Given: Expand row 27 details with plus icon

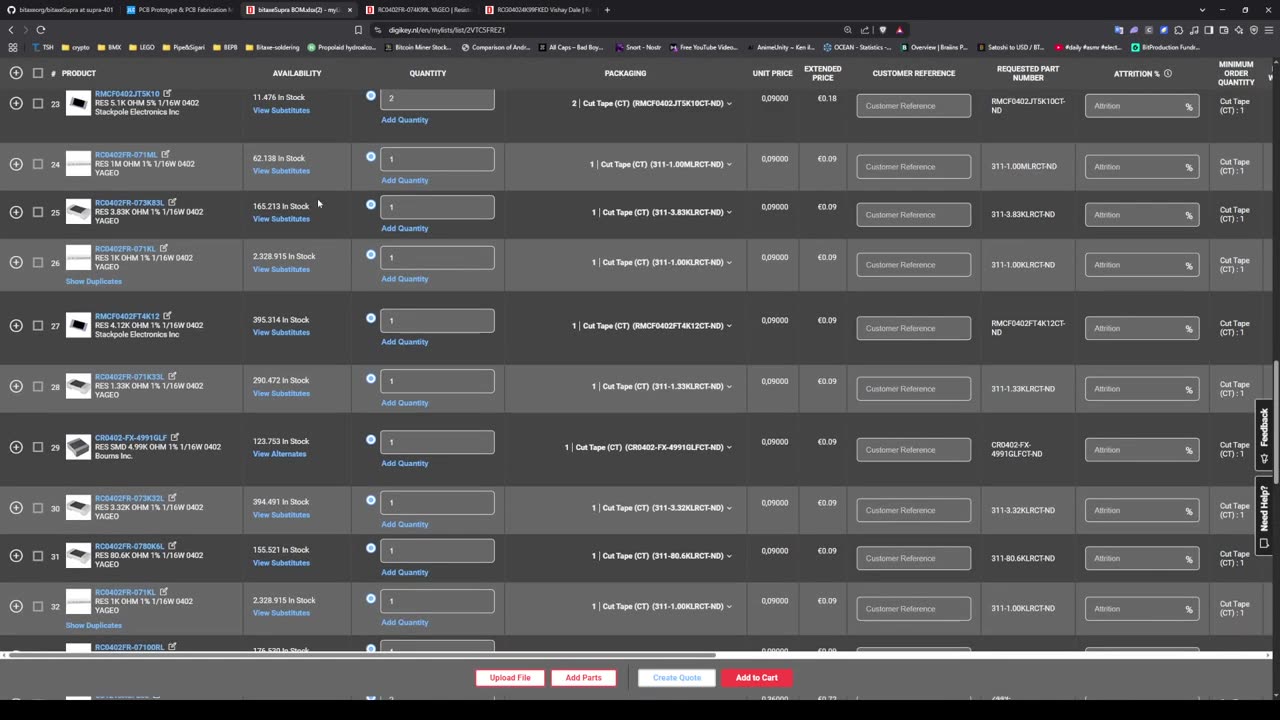Looking at the screenshot, I should [x=16, y=325].
